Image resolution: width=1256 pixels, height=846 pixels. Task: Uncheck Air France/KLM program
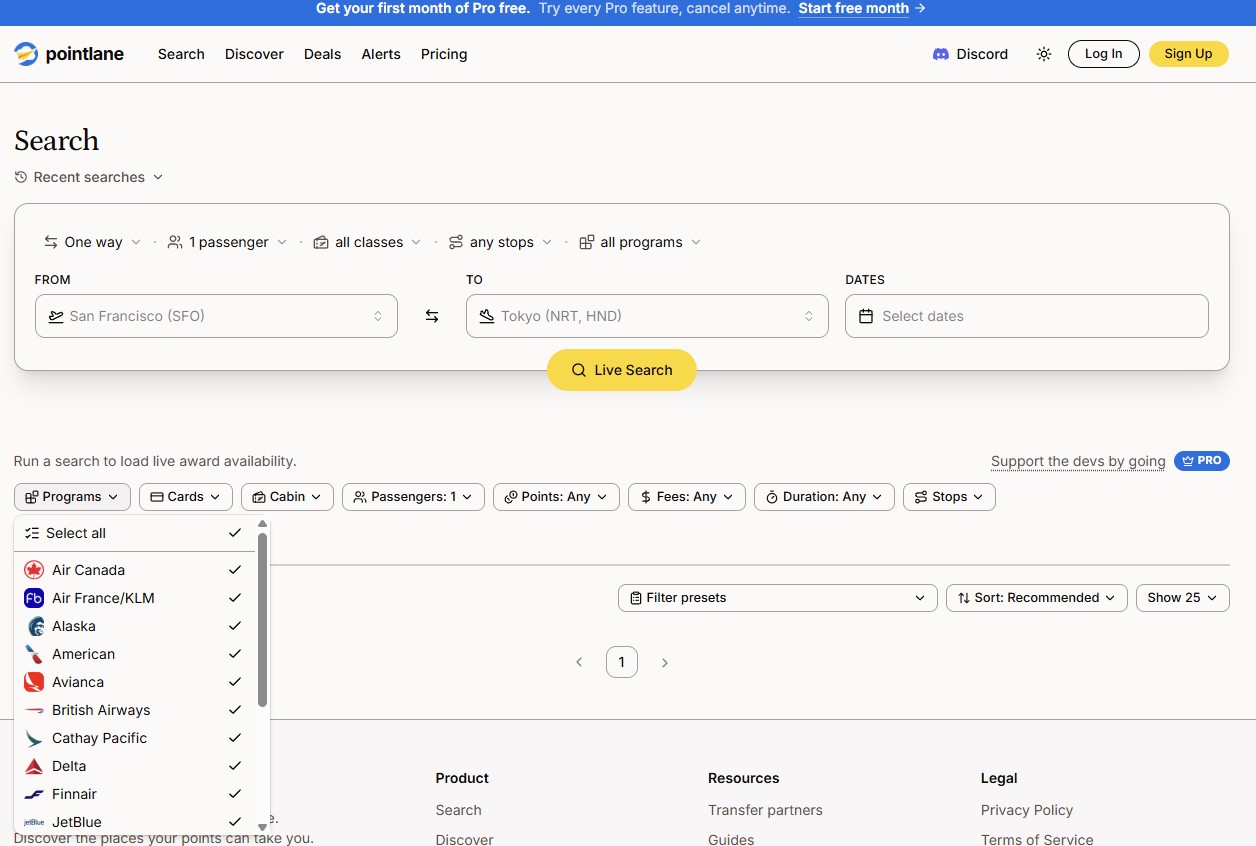pos(235,598)
